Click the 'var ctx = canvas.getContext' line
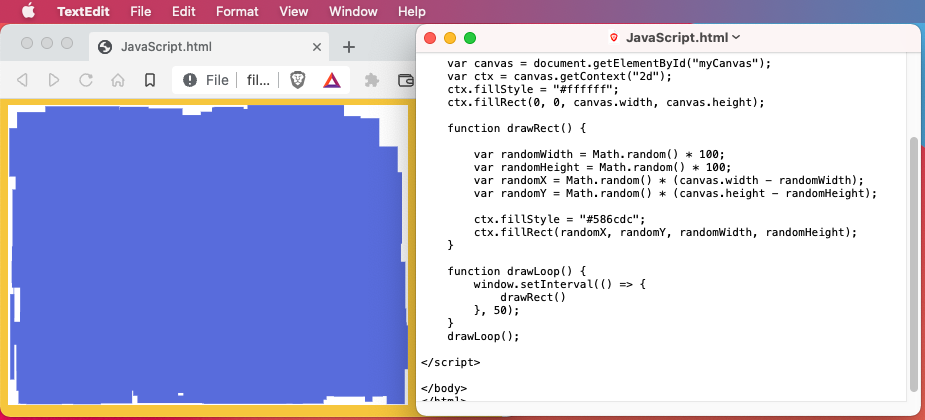Image resolution: width=925 pixels, height=420 pixels. click(560, 76)
